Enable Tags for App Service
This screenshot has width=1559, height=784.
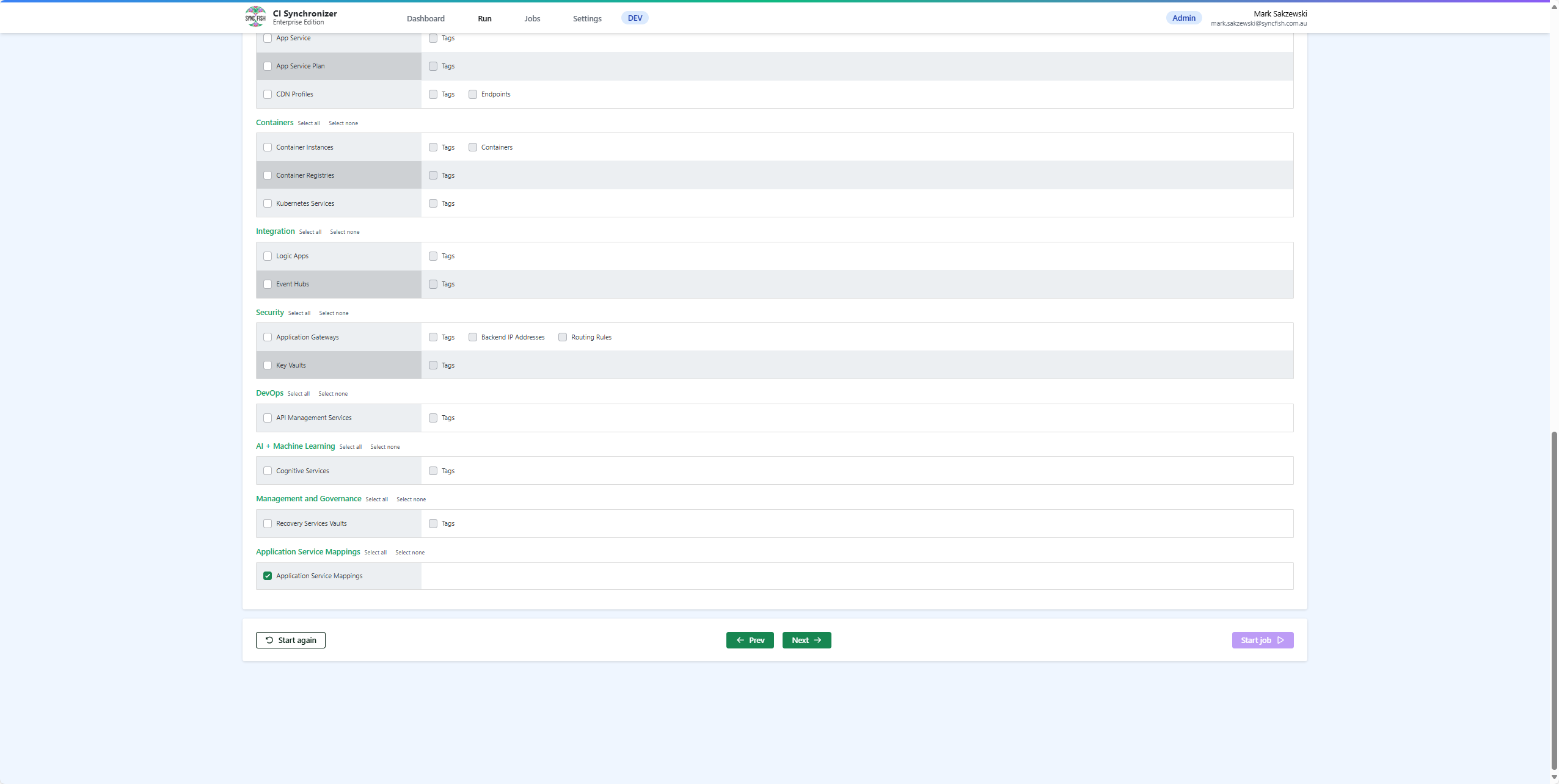point(433,38)
